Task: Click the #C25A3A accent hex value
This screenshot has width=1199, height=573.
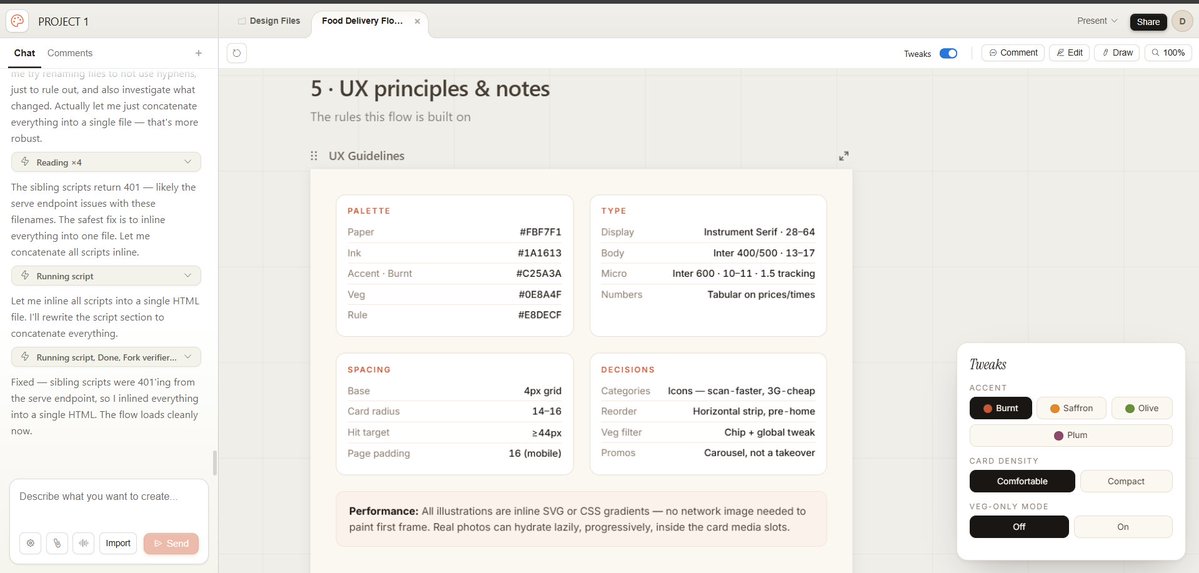Action: (x=539, y=273)
